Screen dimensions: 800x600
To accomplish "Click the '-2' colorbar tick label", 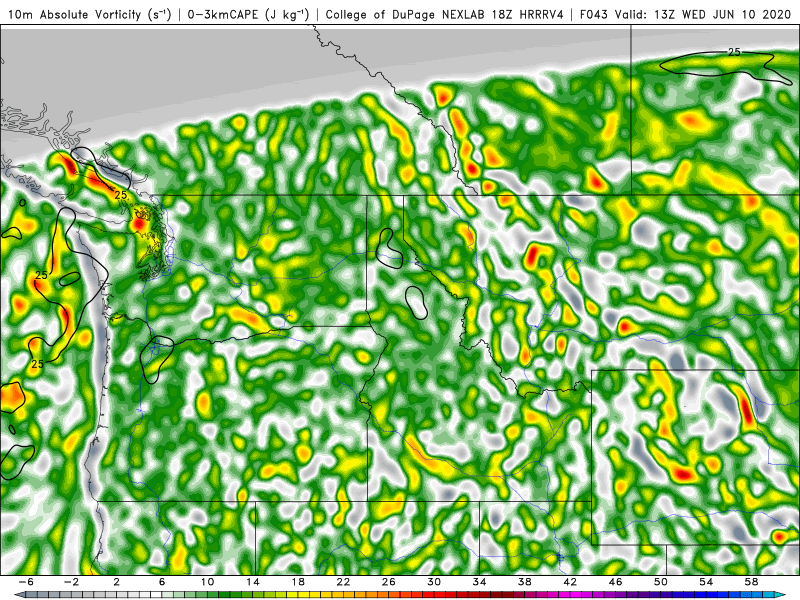I will tap(71, 582).
